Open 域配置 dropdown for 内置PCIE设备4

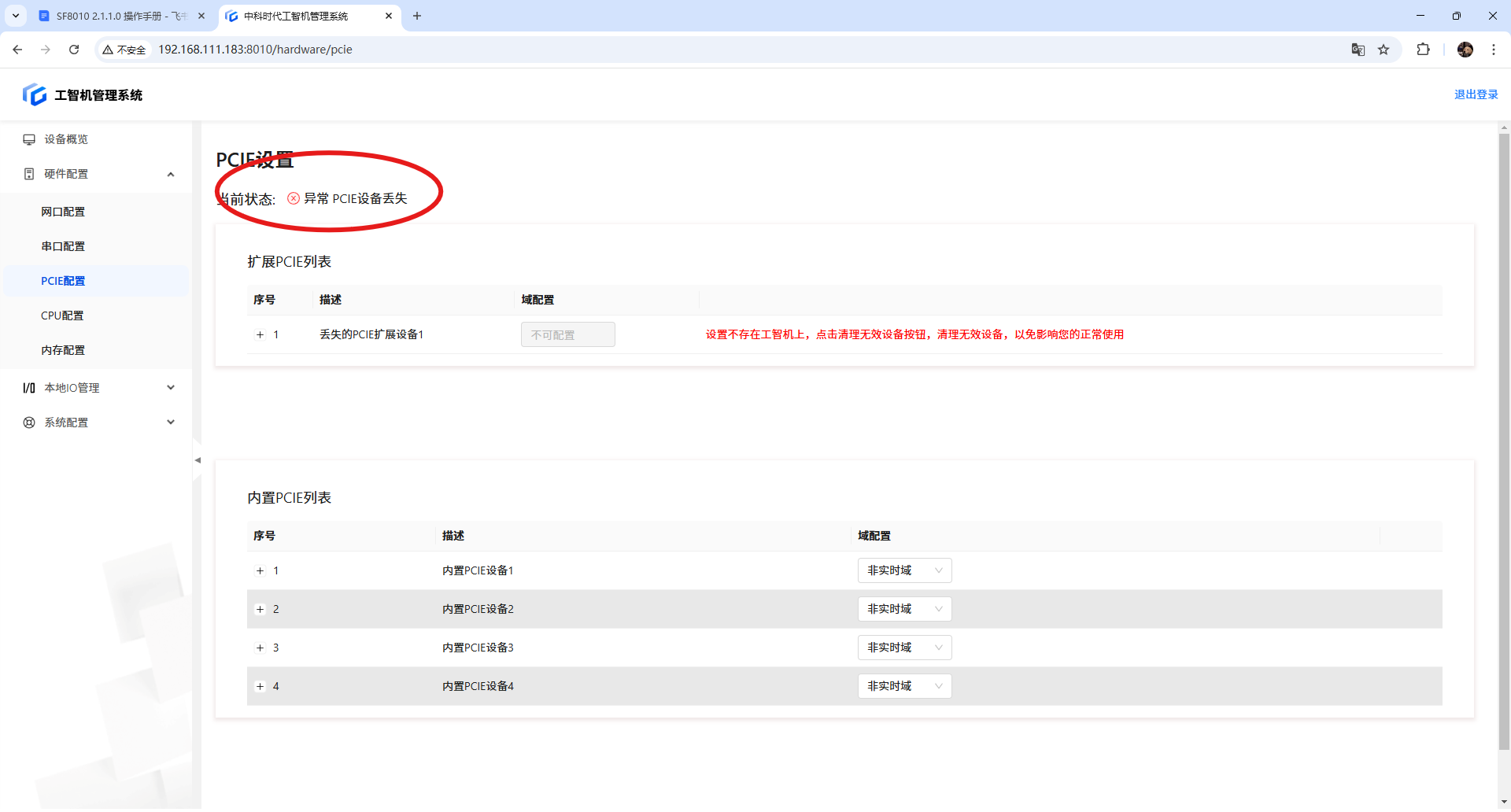(904, 686)
